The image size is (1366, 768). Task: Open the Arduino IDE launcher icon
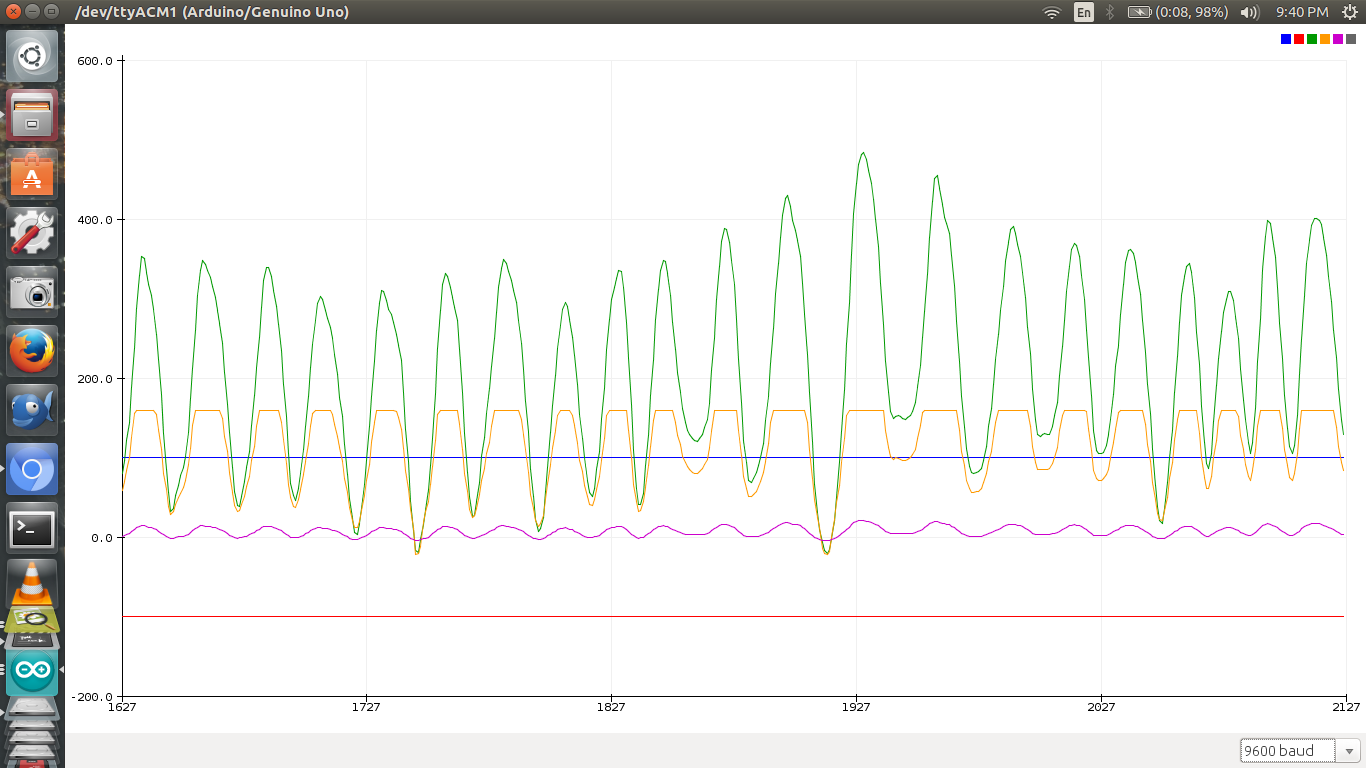click(x=32, y=672)
